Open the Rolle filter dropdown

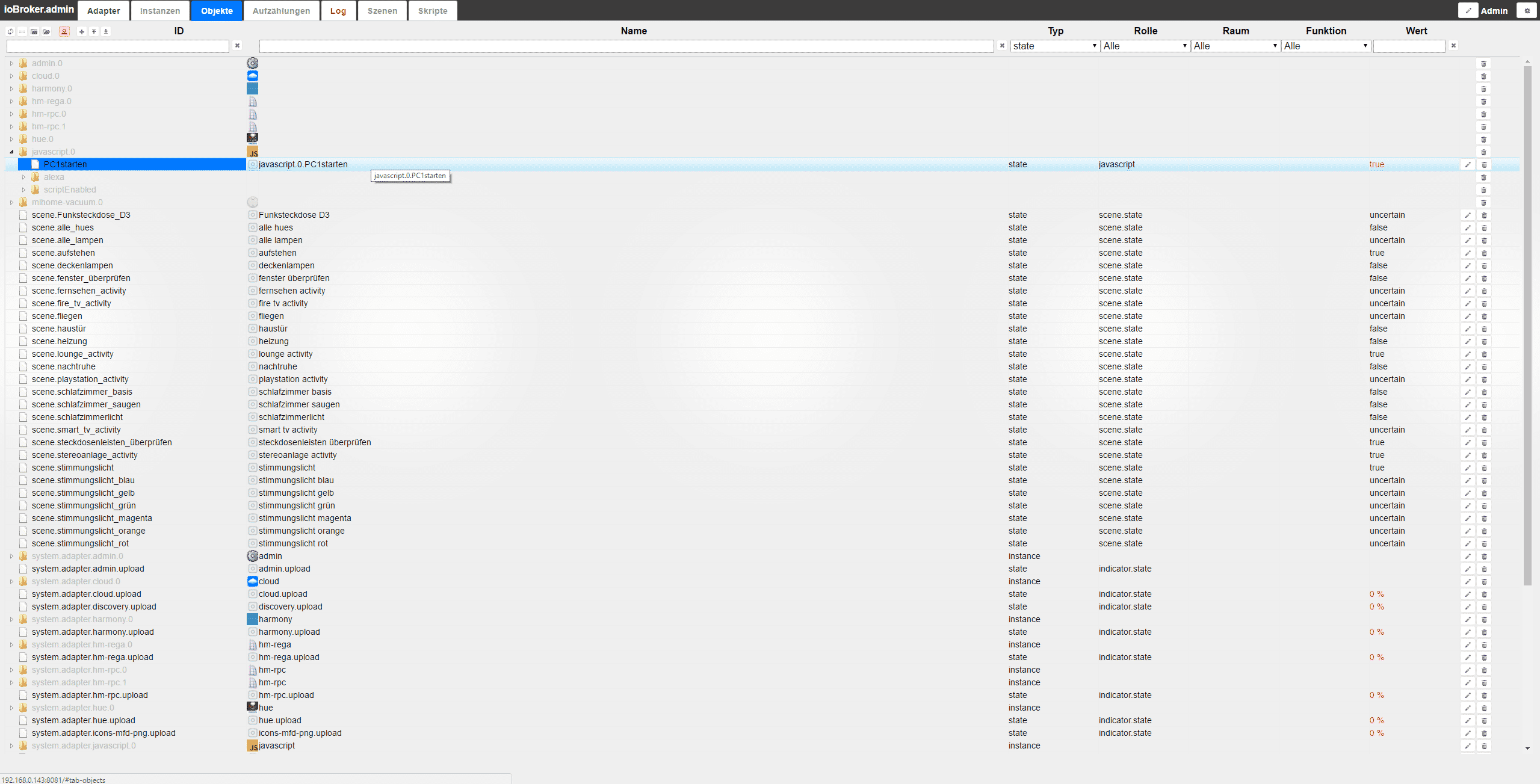1145,46
